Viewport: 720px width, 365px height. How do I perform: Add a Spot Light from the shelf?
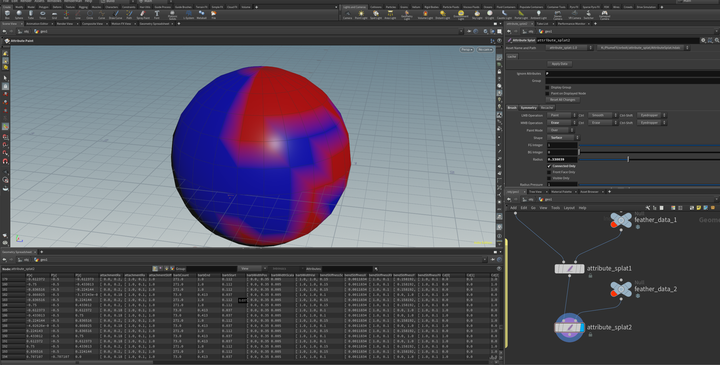tap(376, 15)
